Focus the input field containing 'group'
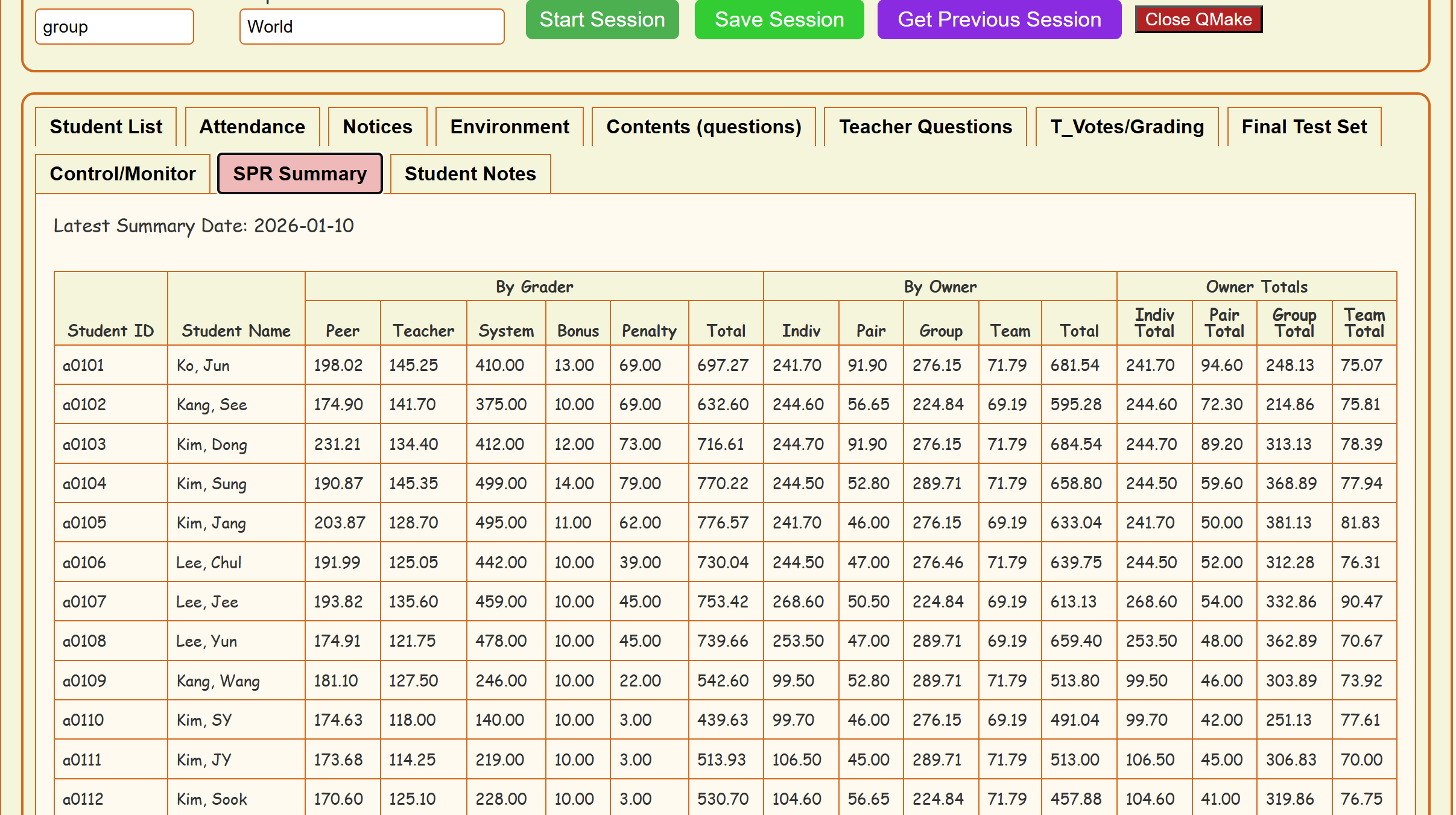 (x=114, y=27)
